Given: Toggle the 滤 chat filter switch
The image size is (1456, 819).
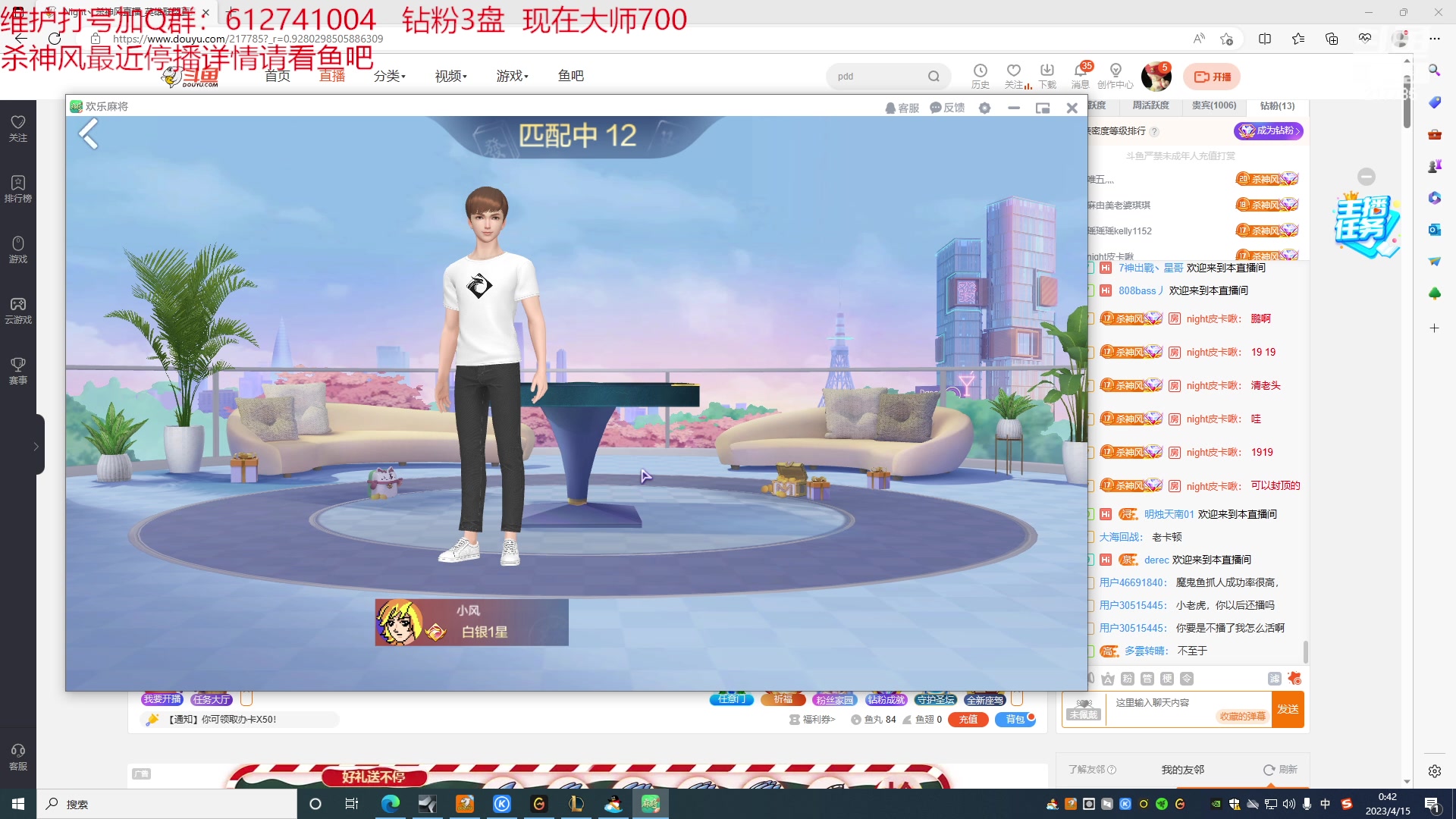Looking at the screenshot, I should (1276, 679).
